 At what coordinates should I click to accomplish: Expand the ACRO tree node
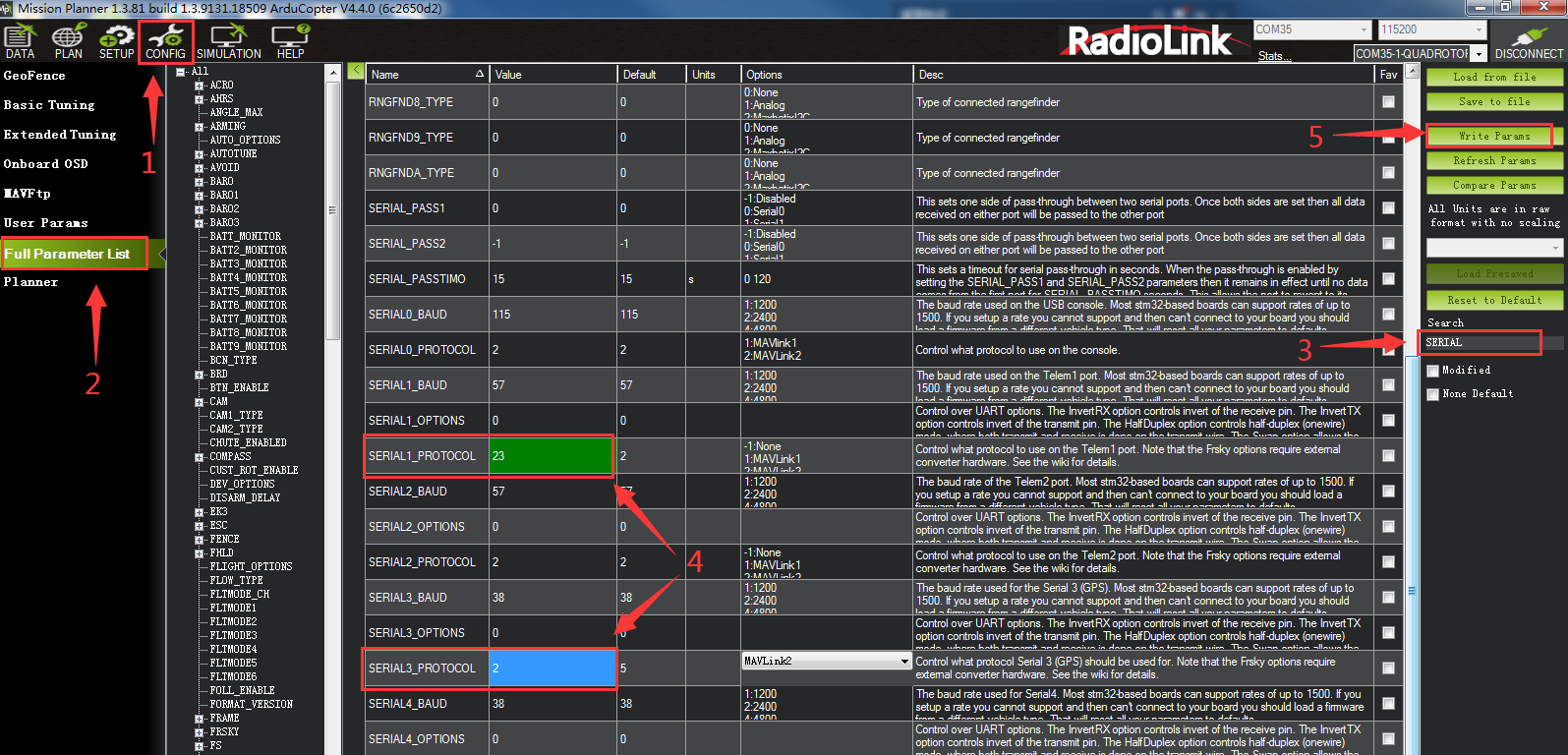click(x=199, y=86)
